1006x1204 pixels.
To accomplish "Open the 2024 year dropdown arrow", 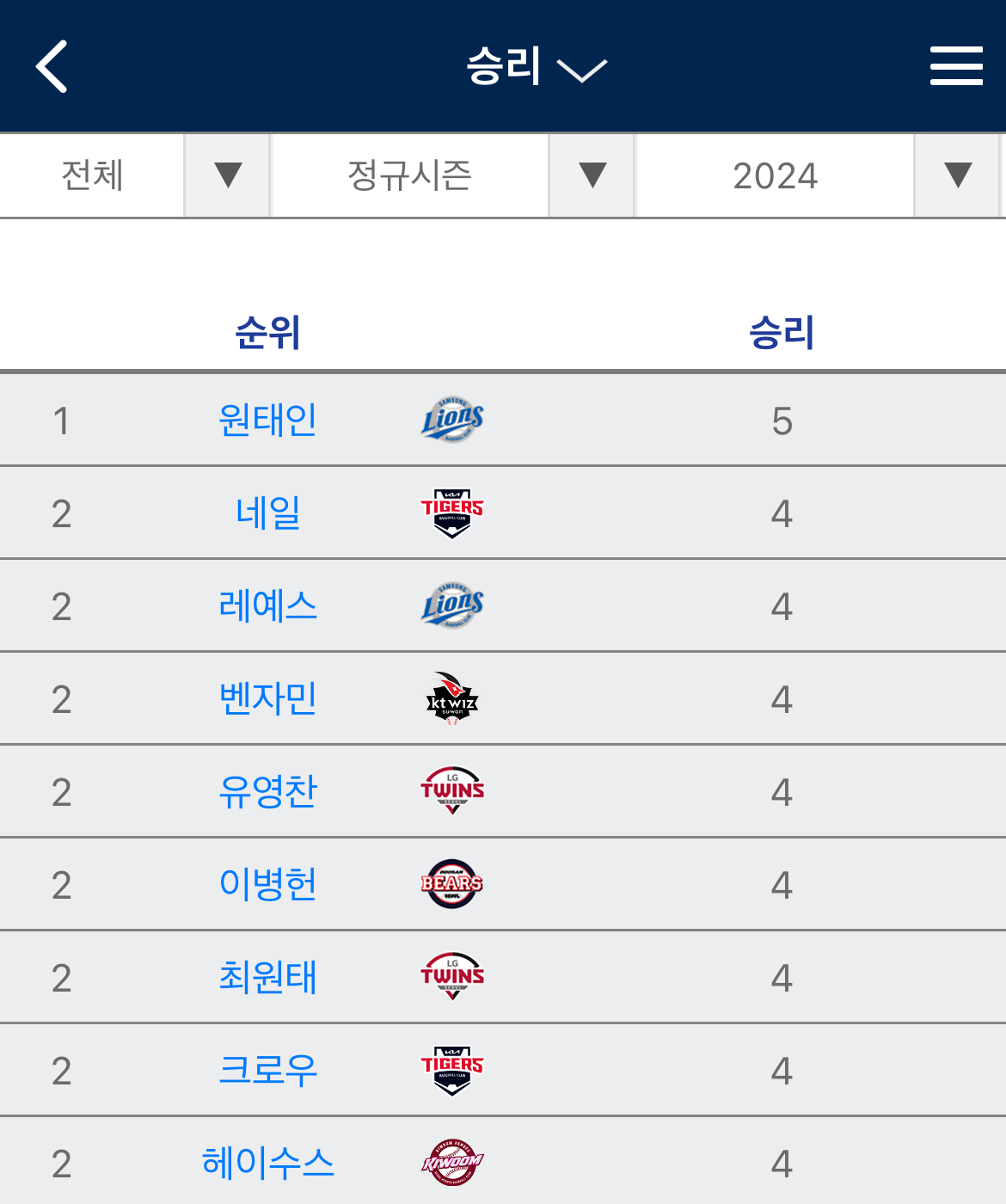I will coord(957,175).
